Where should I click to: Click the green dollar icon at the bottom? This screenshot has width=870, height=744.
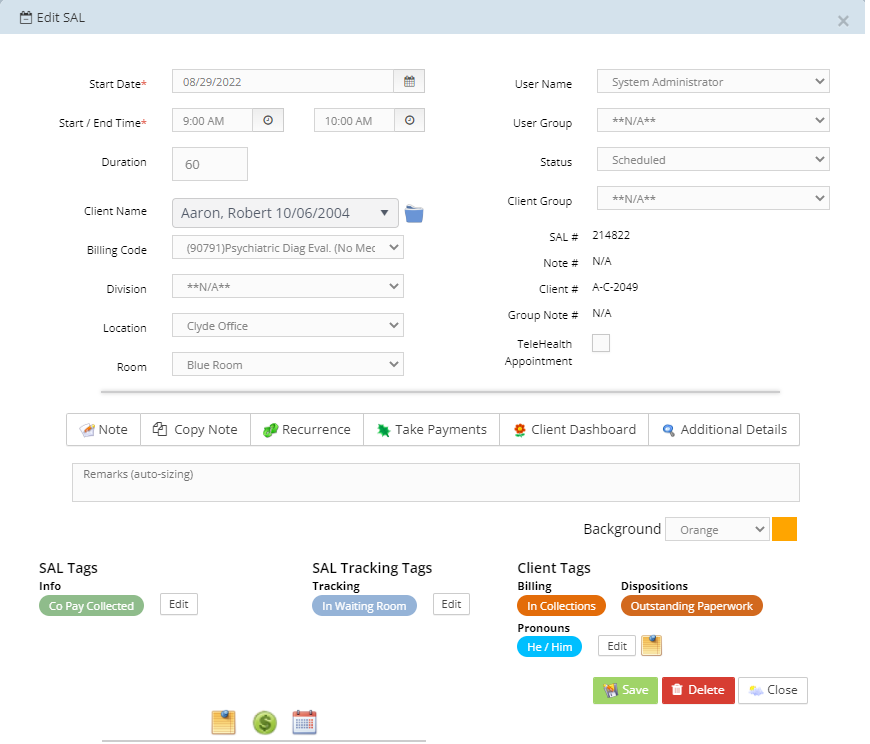(264, 722)
